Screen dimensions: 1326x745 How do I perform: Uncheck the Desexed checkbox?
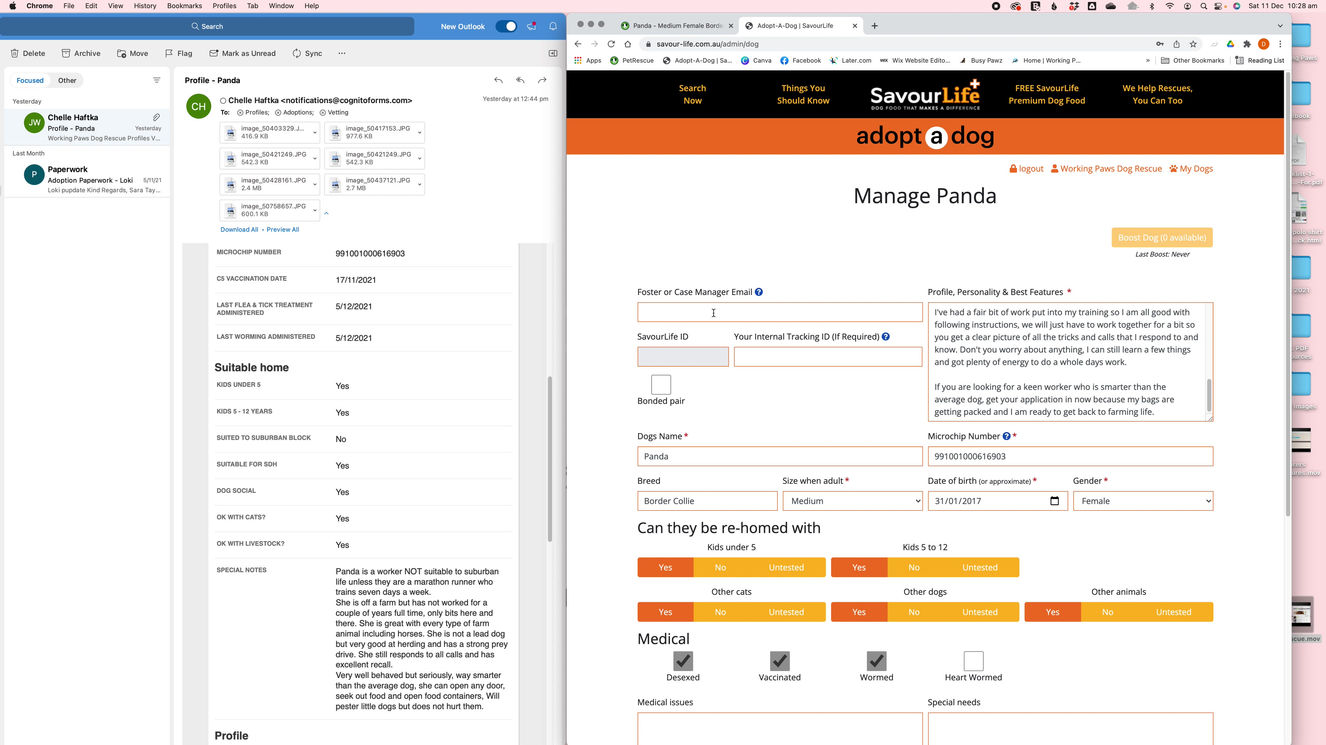pos(683,661)
